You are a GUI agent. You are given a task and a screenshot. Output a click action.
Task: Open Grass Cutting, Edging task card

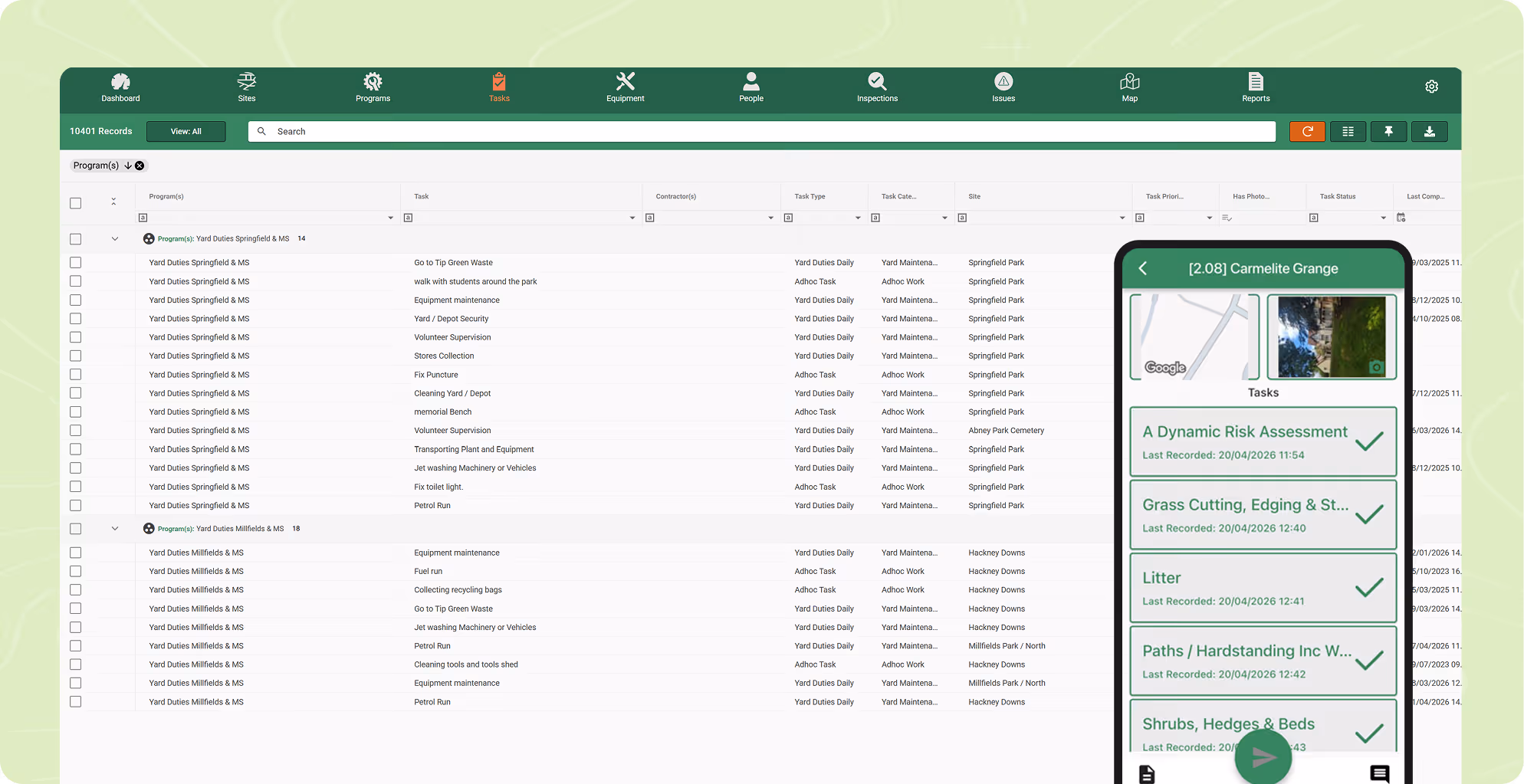point(1263,515)
